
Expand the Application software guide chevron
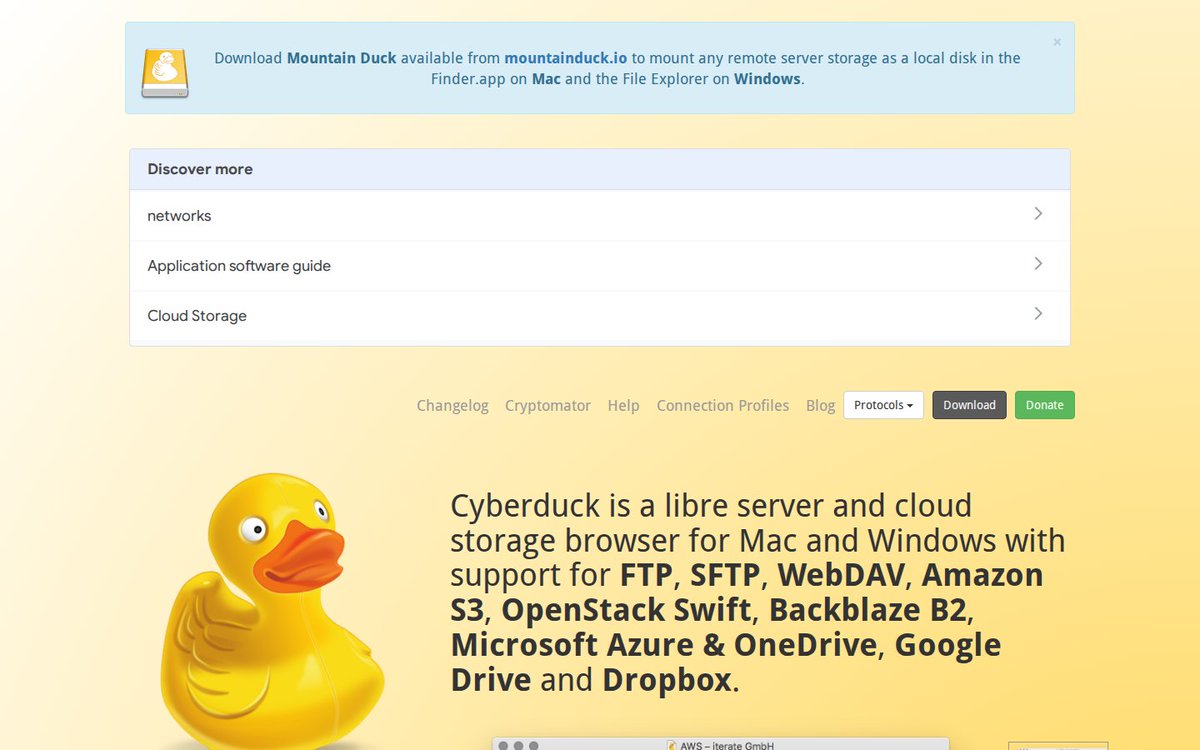[1038, 264]
